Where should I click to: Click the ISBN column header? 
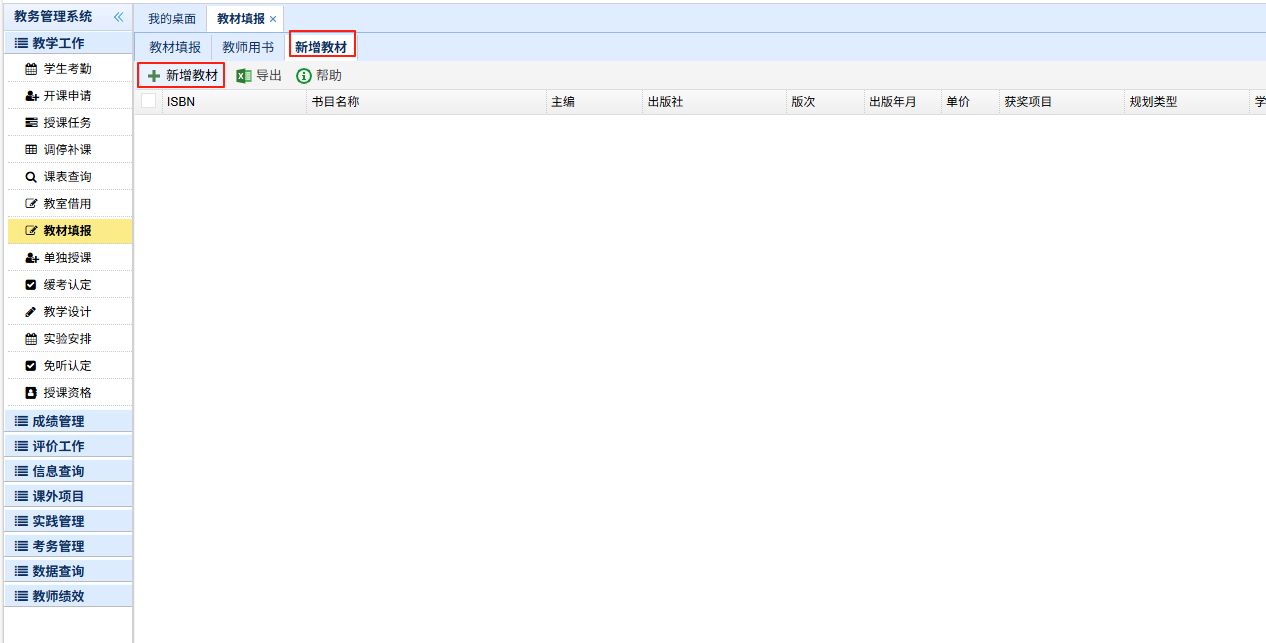(x=181, y=102)
